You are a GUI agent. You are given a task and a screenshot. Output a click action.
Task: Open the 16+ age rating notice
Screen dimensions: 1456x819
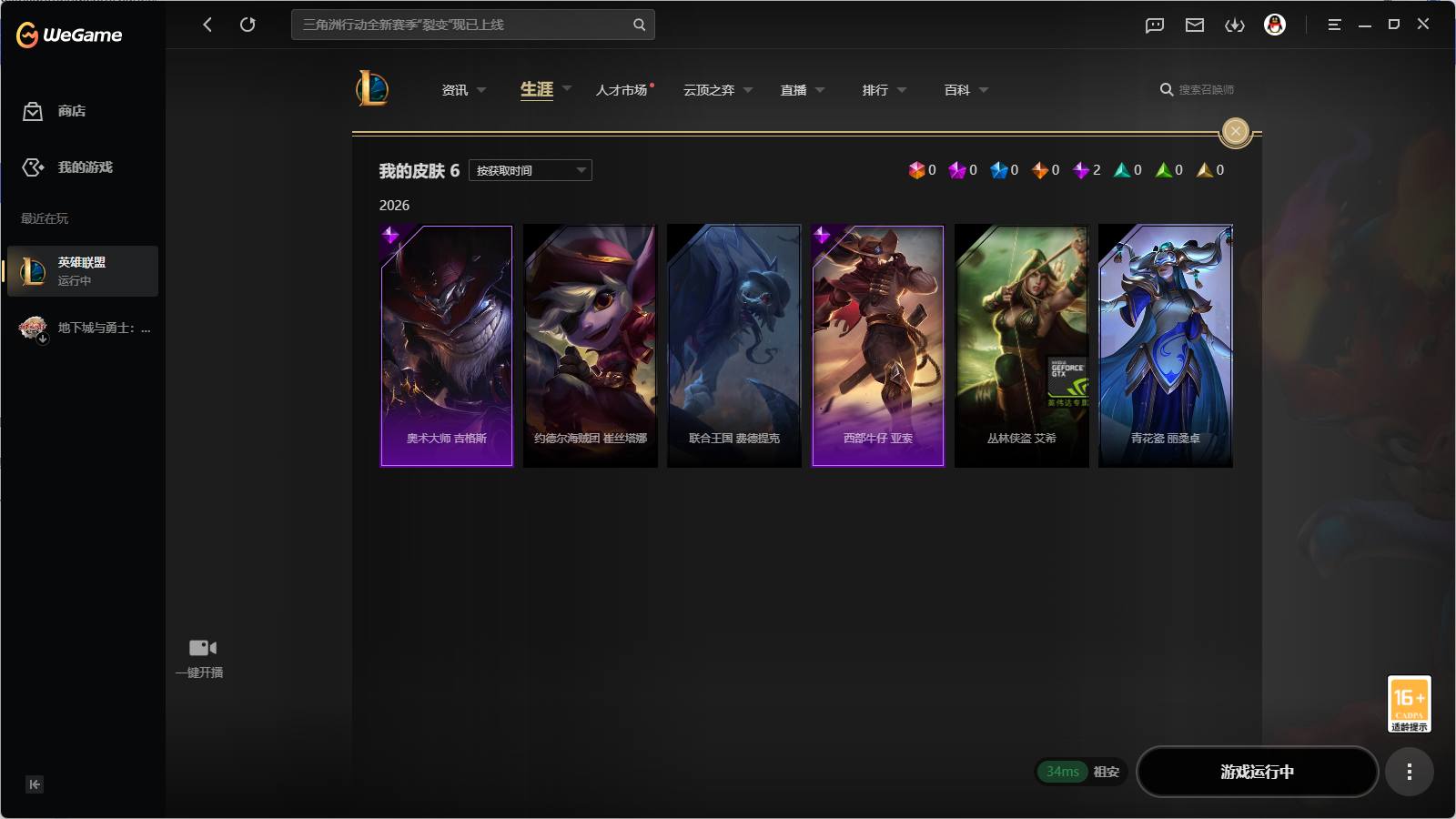coord(1409,703)
